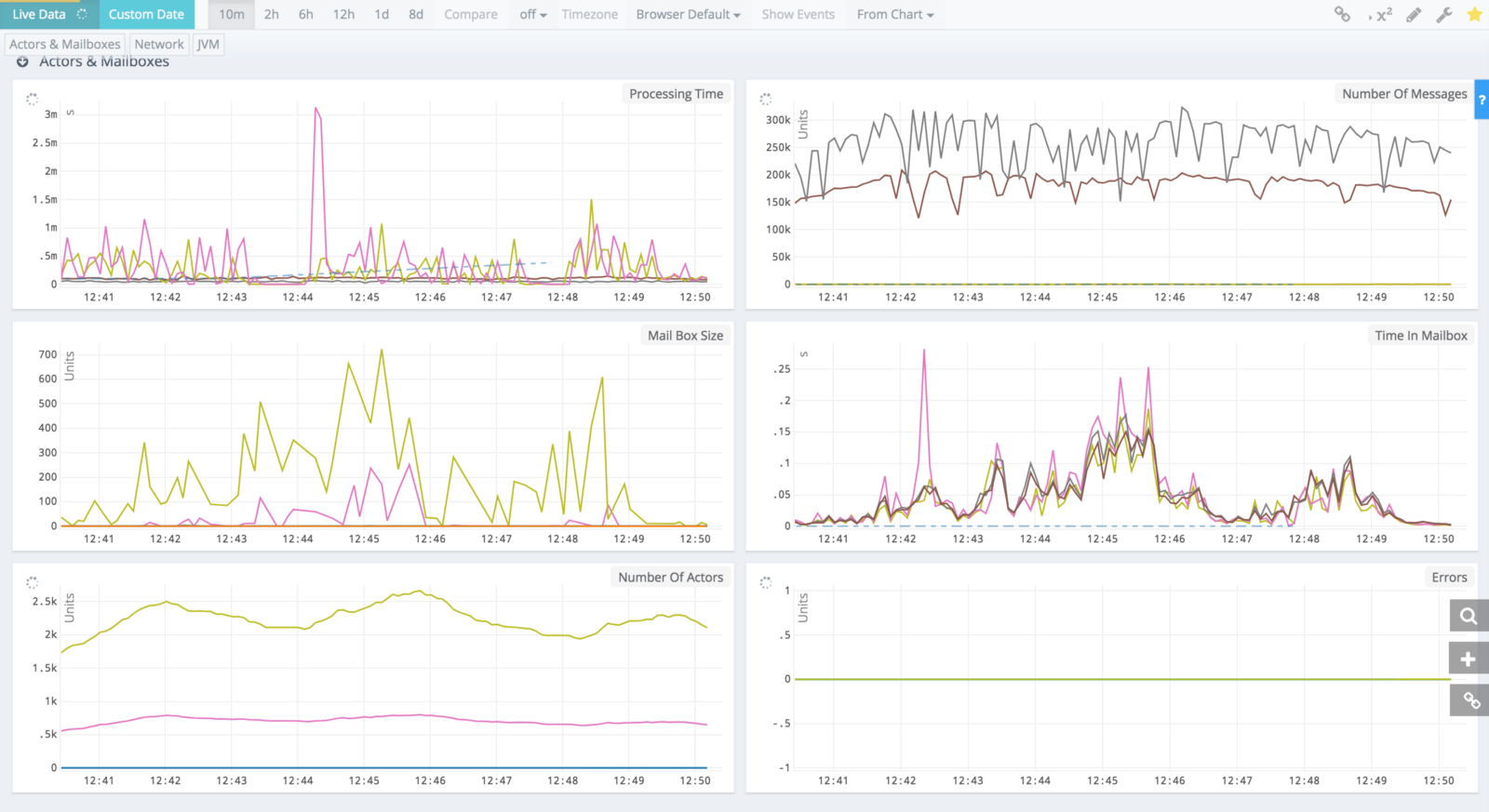Viewport: 1489px width, 812px height.
Task: Select the 8d time range
Action: pyautogui.click(x=416, y=15)
